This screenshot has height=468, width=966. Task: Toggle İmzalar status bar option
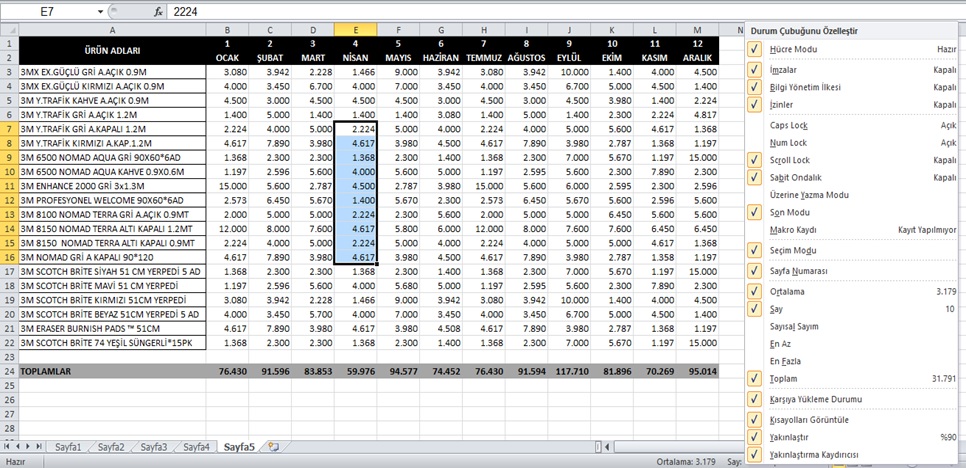[853, 70]
